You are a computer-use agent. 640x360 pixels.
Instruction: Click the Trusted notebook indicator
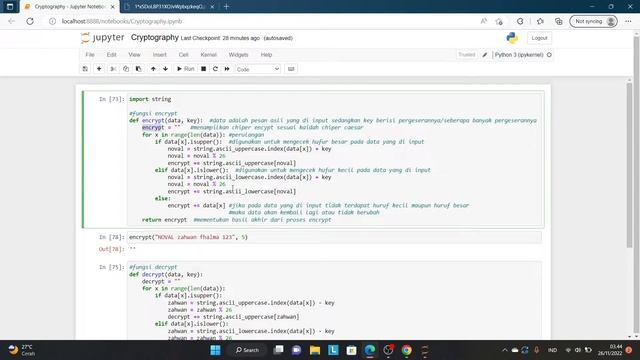point(467,55)
